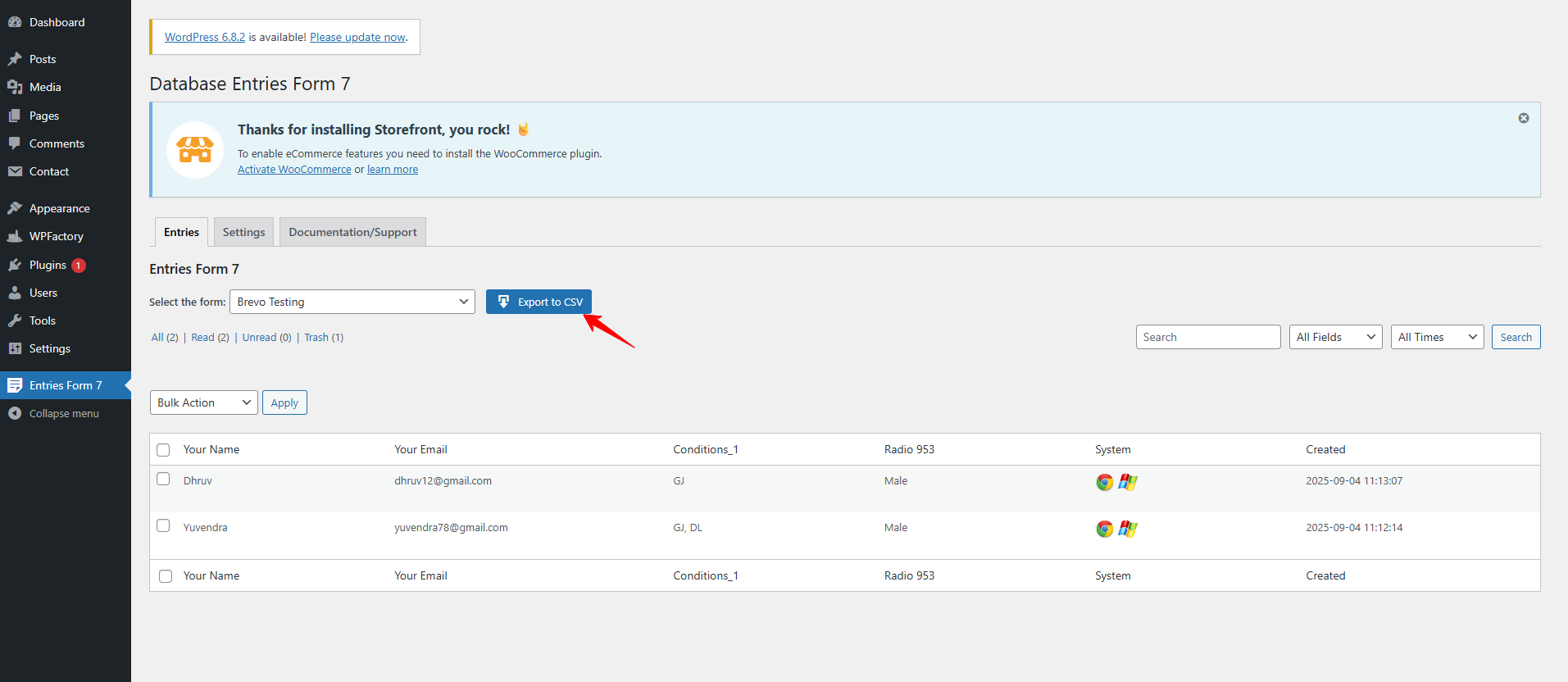1568x682 pixels.
Task: Toggle the select-all checkbox in table header
Action: click(x=163, y=450)
